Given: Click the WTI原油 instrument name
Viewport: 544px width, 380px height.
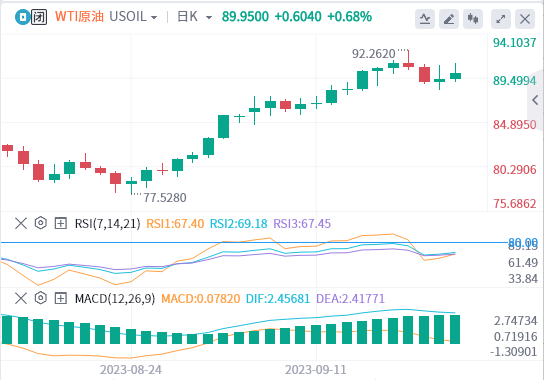Looking at the screenshot, I should click(79, 17).
